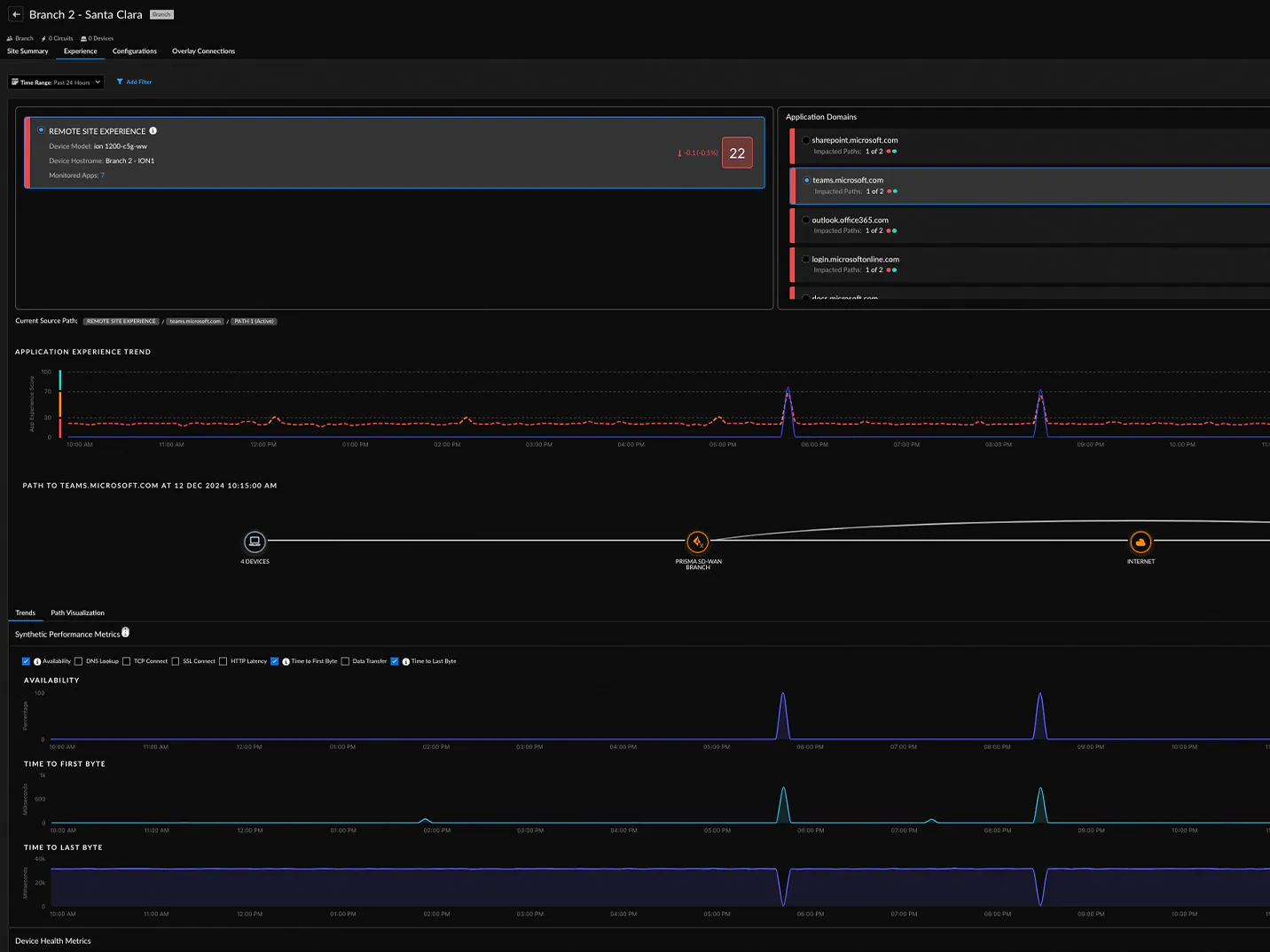Click the Add Filter link

click(x=138, y=82)
